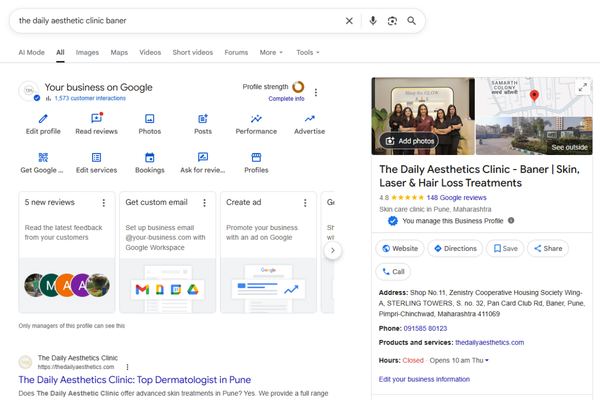Switch to the Maps tab
Image resolution: width=600 pixels, height=400 pixels.
[x=119, y=52]
